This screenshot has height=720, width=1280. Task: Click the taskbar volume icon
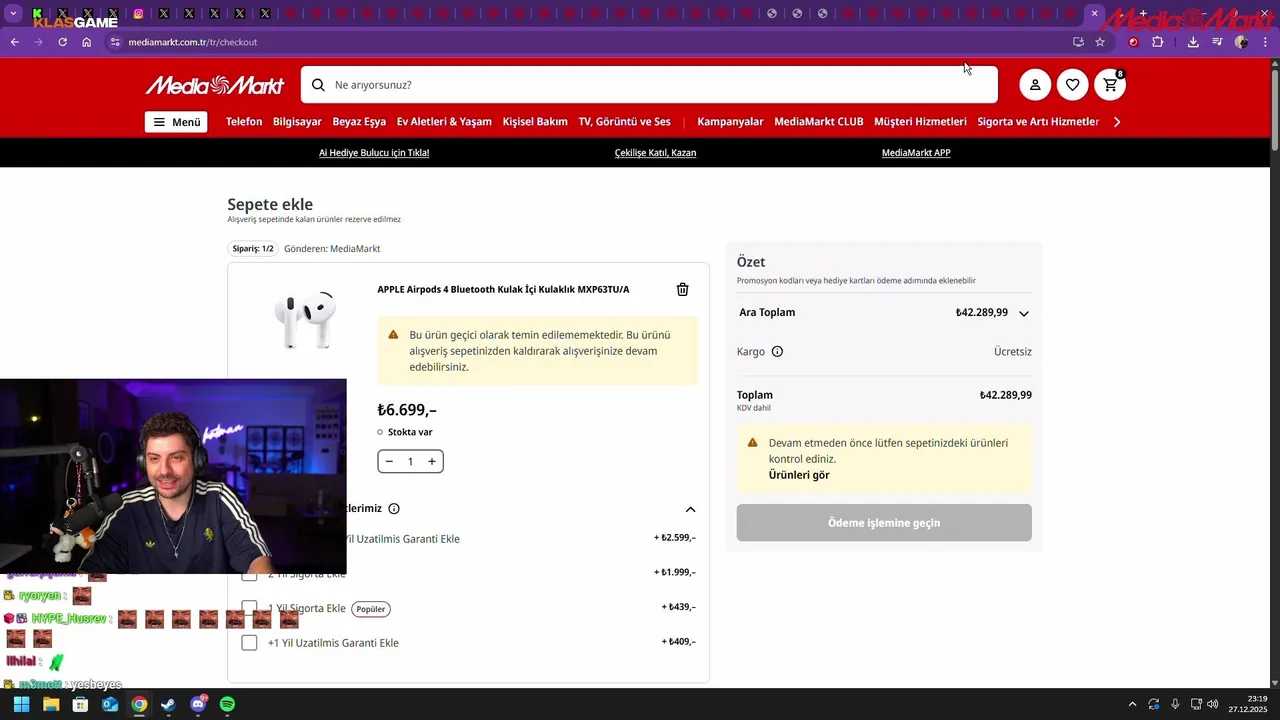(1212, 704)
